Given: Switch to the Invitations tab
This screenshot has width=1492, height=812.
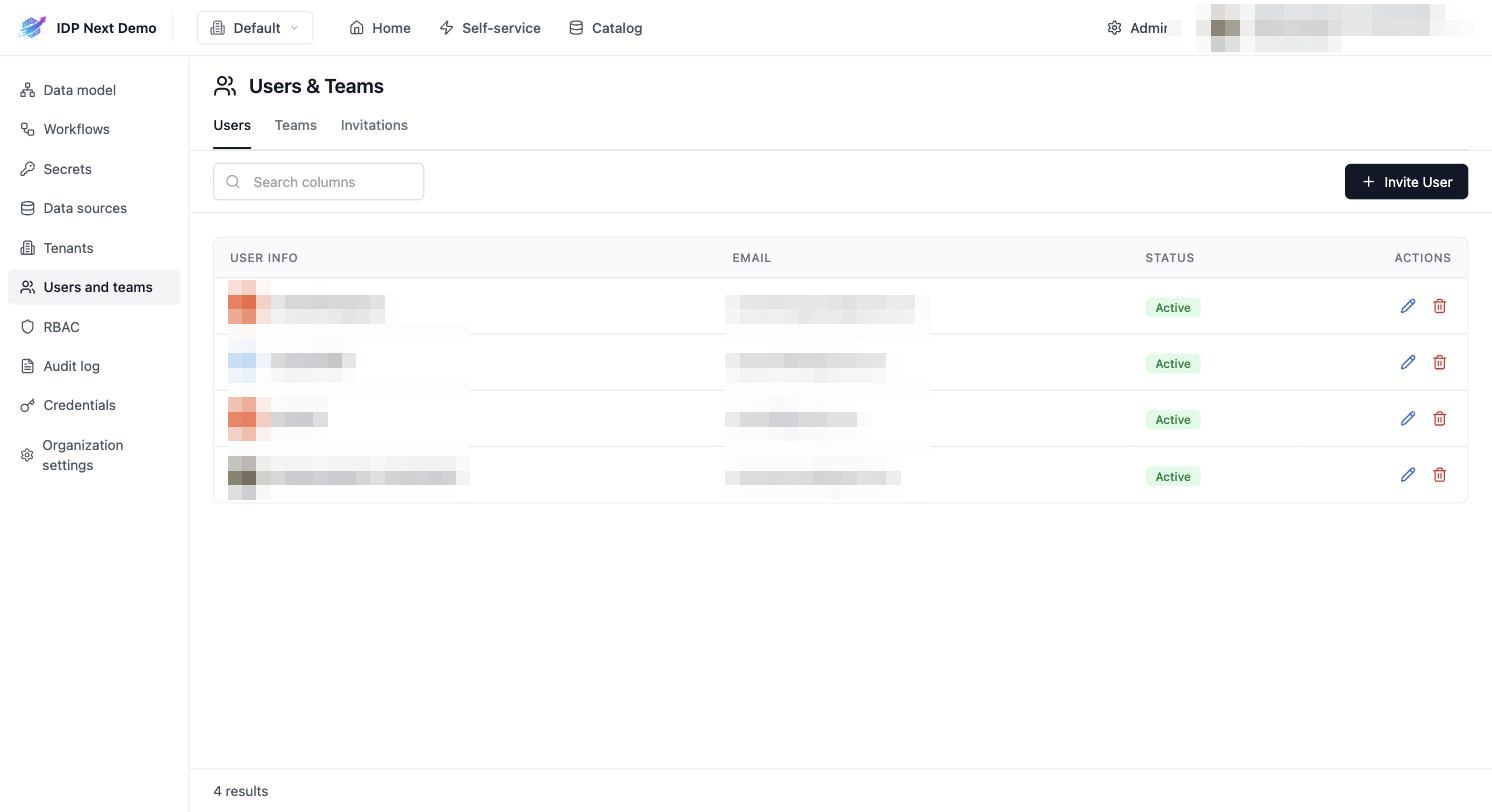Looking at the screenshot, I should [x=374, y=125].
